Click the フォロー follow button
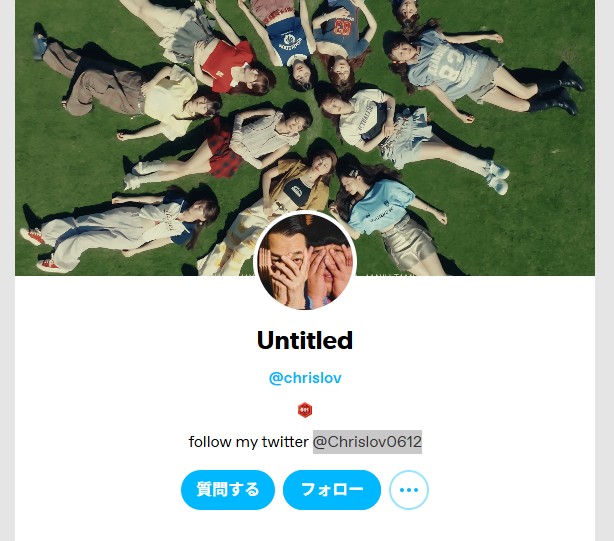 pos(332,490)
